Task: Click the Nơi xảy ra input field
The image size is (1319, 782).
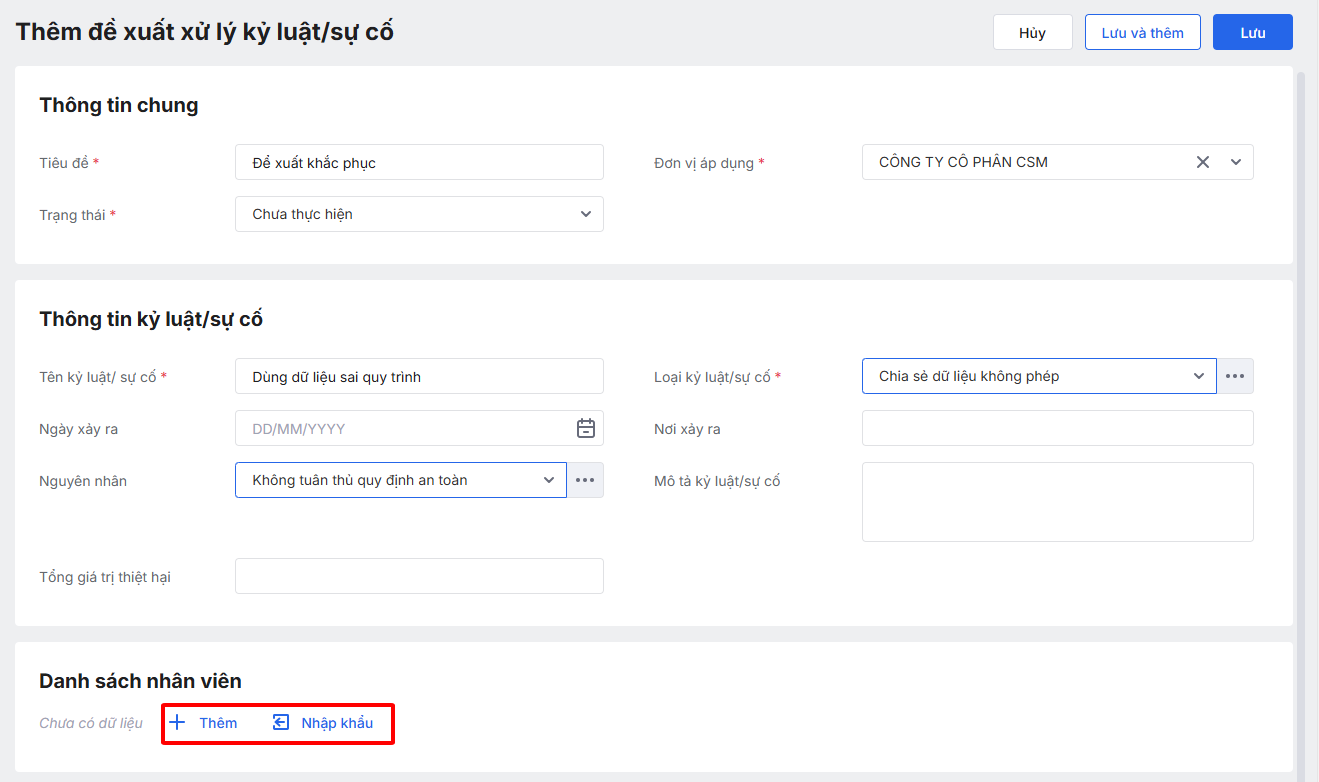Action: pyautogui.click(x=1057, y=428)
